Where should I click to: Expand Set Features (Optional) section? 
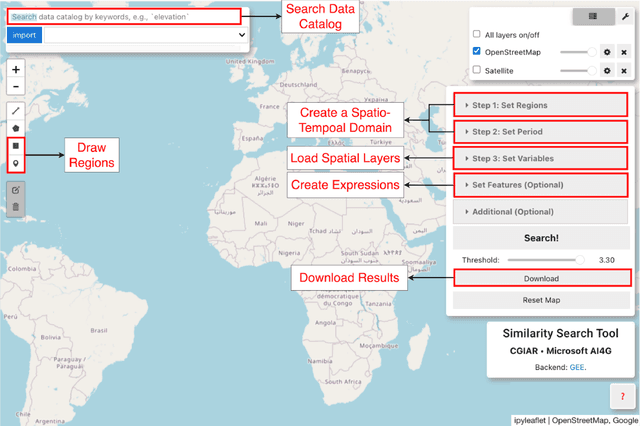coord(540,185)
